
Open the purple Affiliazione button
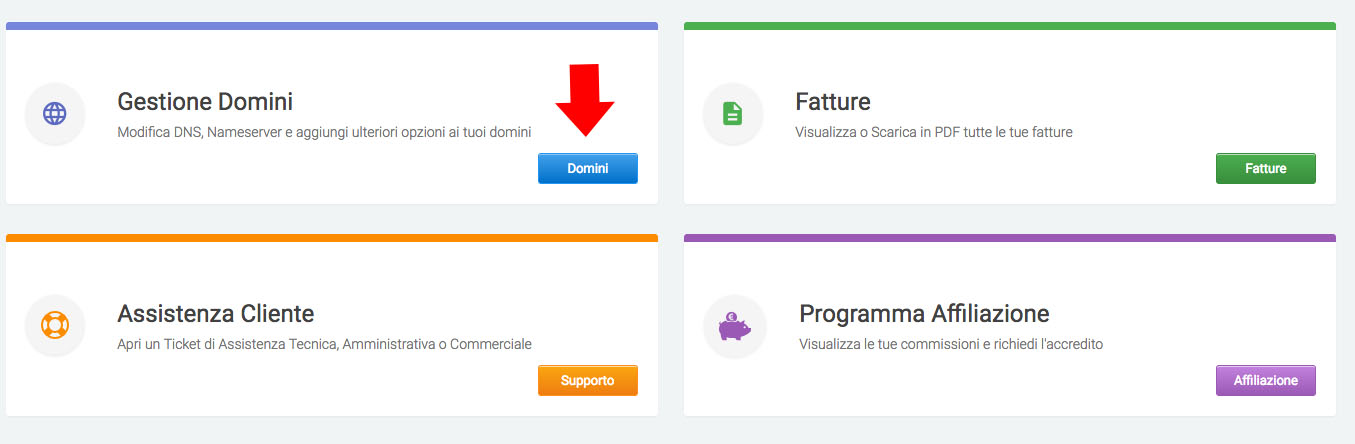tap(1266, 381)
